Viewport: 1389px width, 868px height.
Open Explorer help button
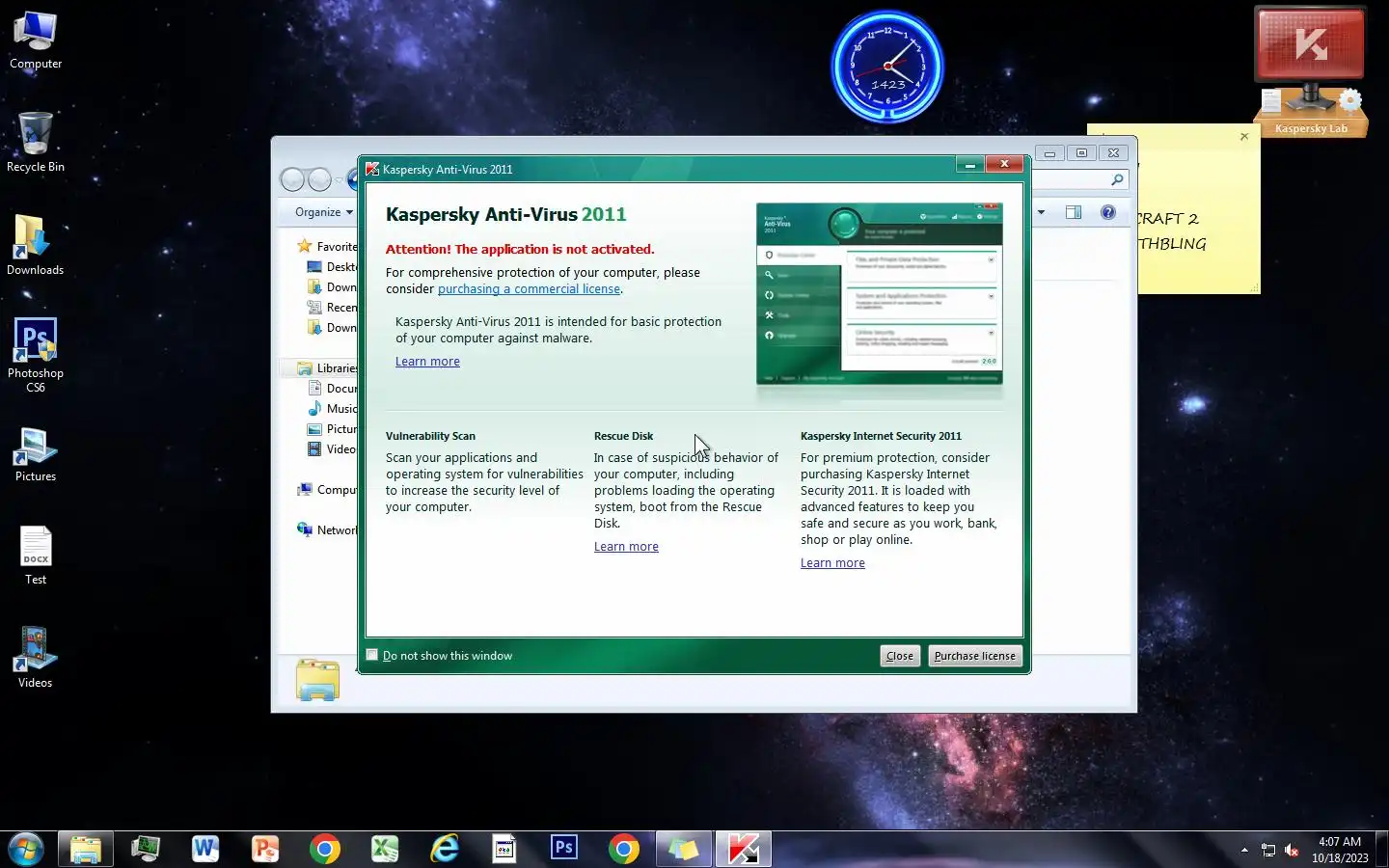(1108, 212)
